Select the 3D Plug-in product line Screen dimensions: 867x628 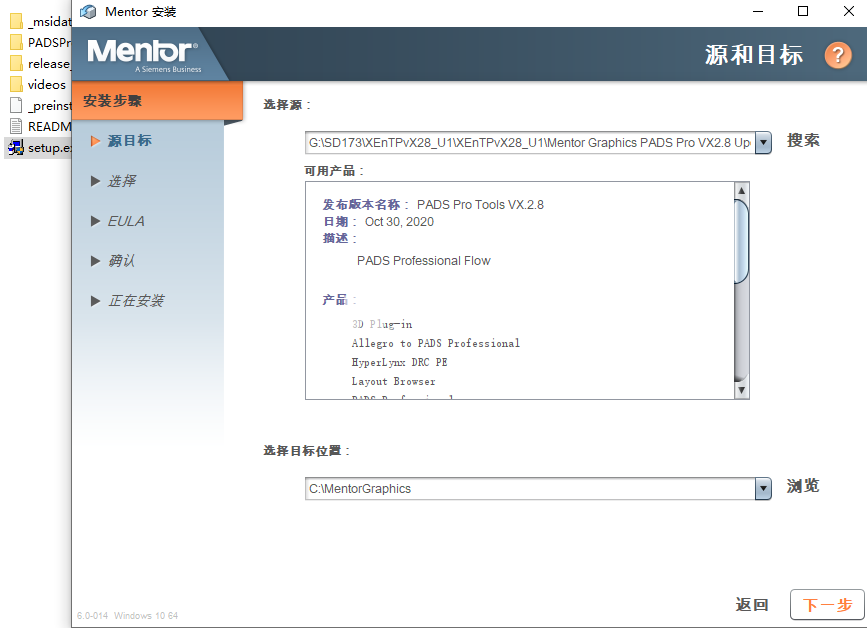coord(382,324)
